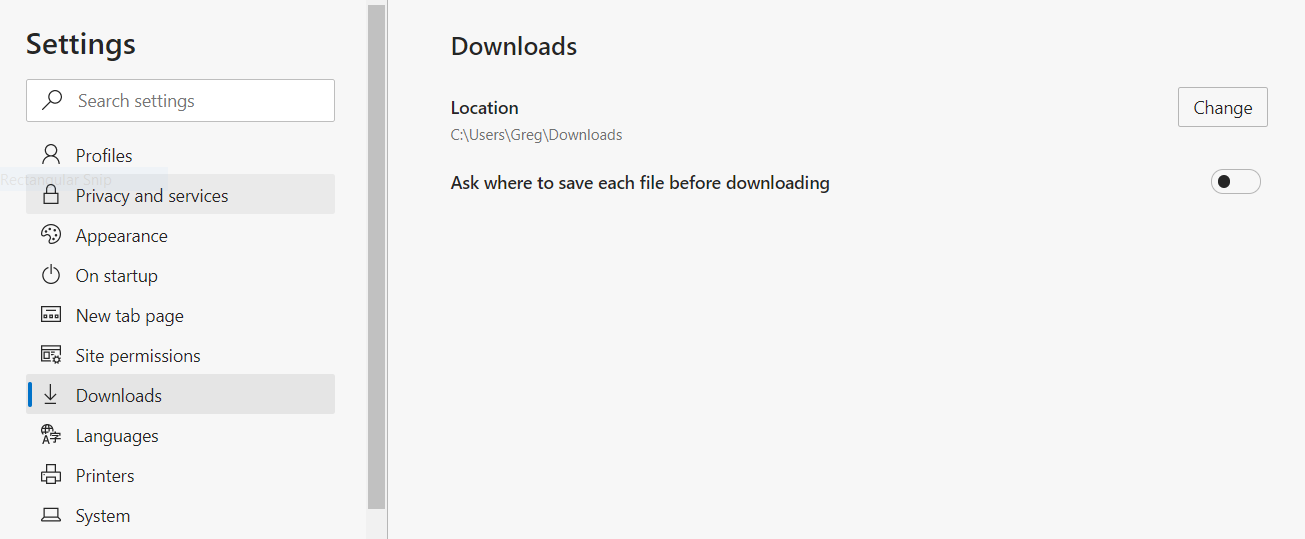
Task: Select Site permissions in sidebar
Action: click(180, 355)
